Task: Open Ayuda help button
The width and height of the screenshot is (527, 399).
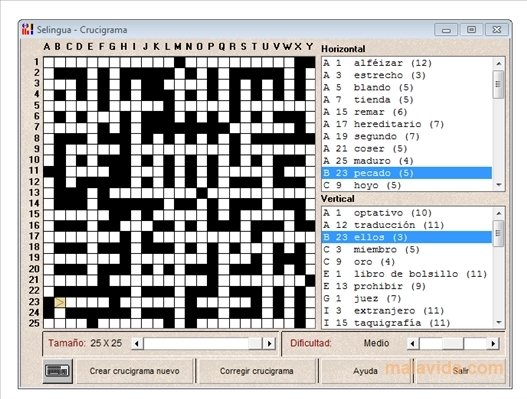Action: [365, 371]
